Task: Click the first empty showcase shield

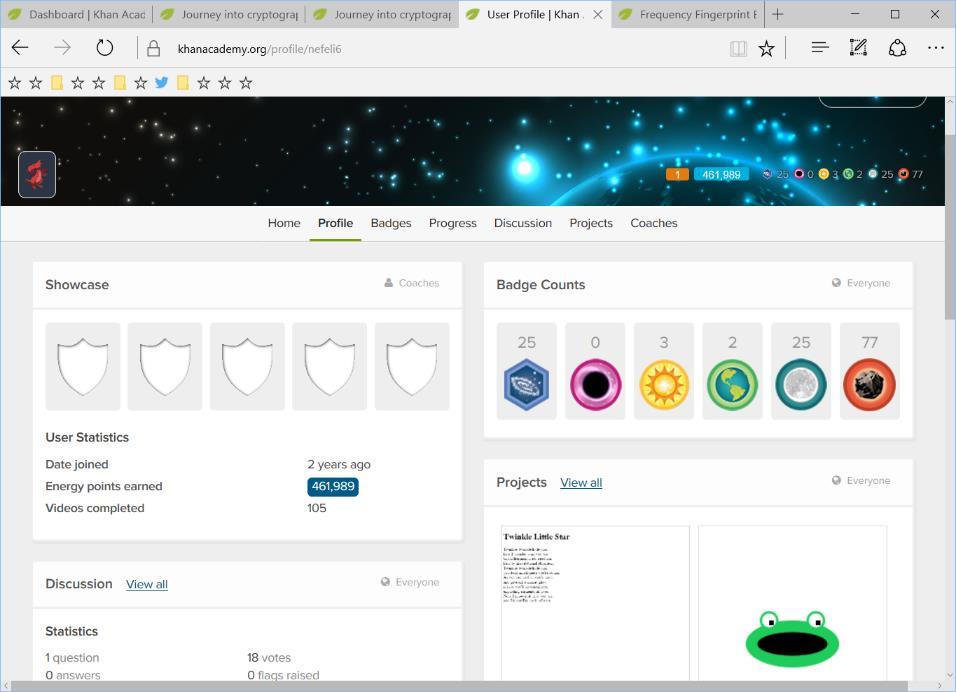Action: click(x=82, y=366)
